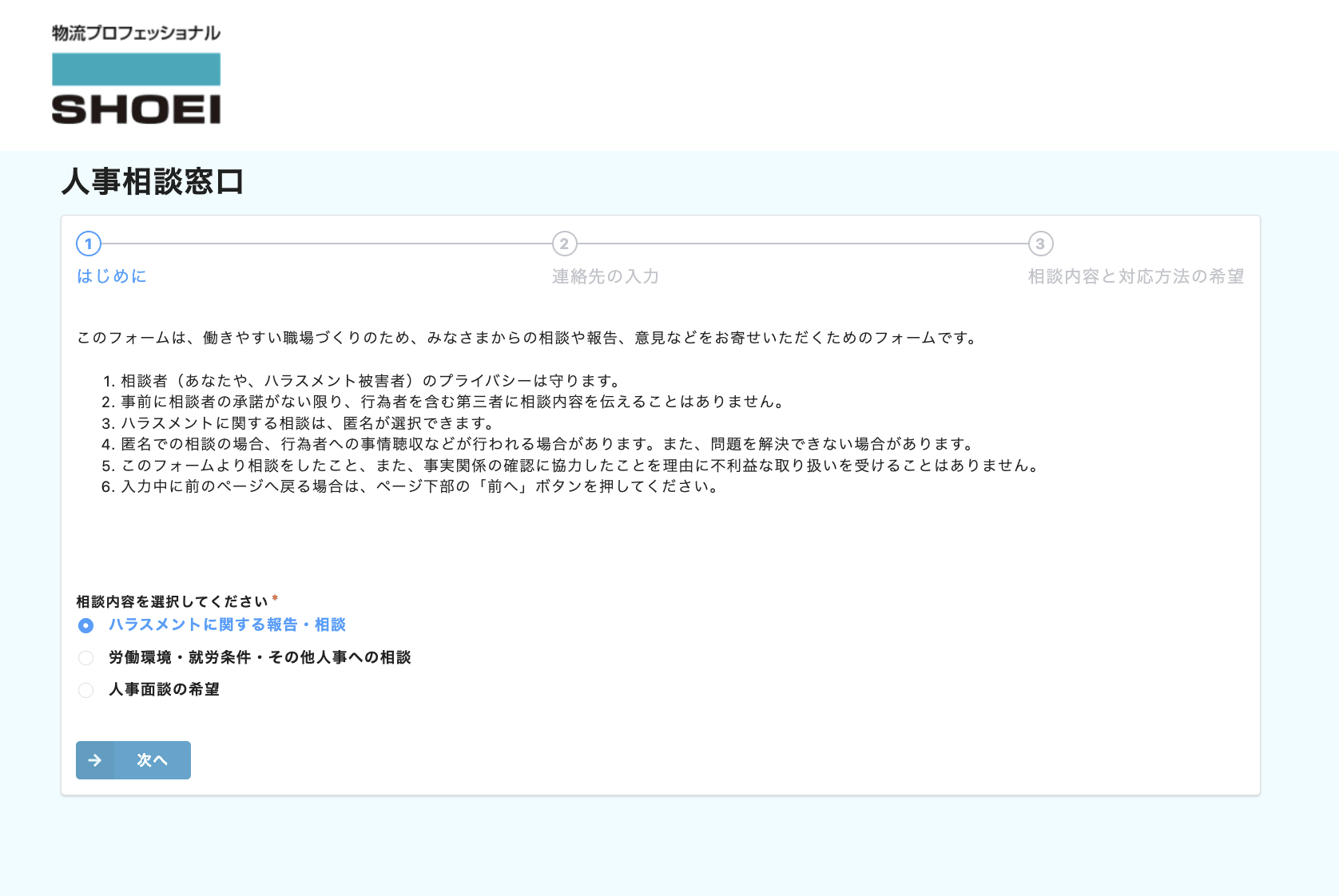
Task: Click the SHOEI company logo
Action: [136, 89]
